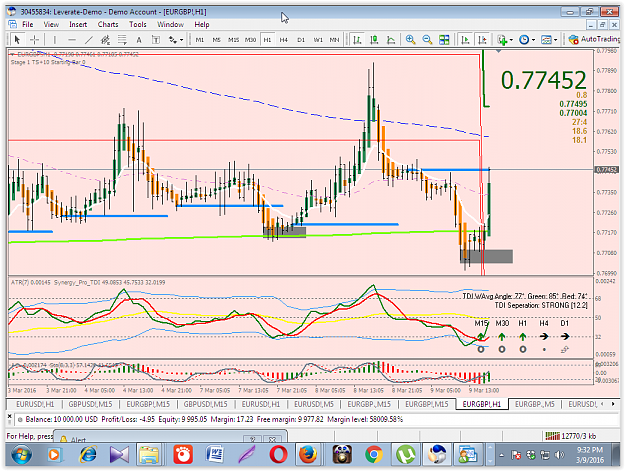This screenshot has height=471, width=625.
Task: Switch to the EURGBP.,M5 chart tab
Action: [x=535, y=404]
